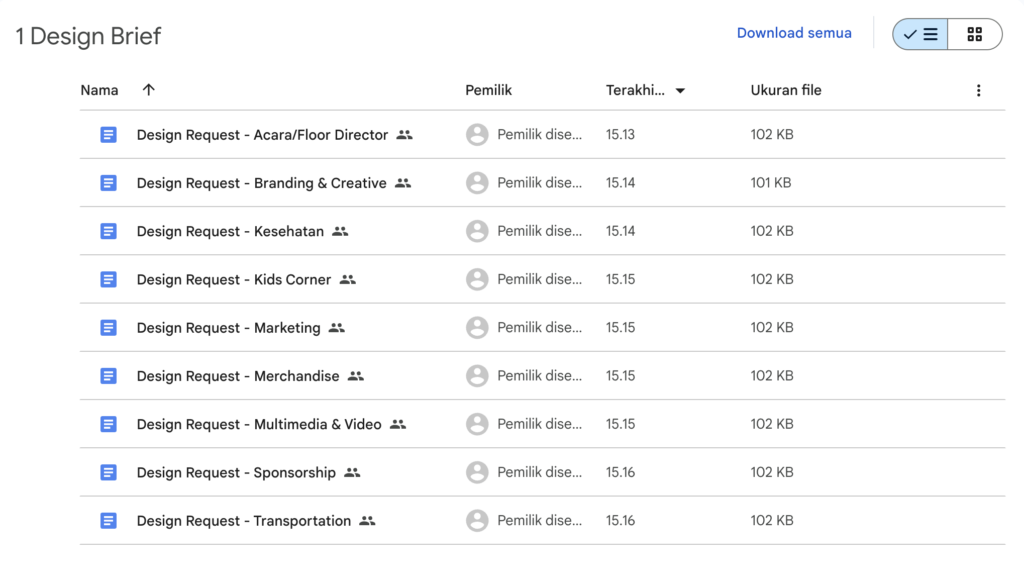Click the shared people icon next to Kesehatan

pos(340,231)
